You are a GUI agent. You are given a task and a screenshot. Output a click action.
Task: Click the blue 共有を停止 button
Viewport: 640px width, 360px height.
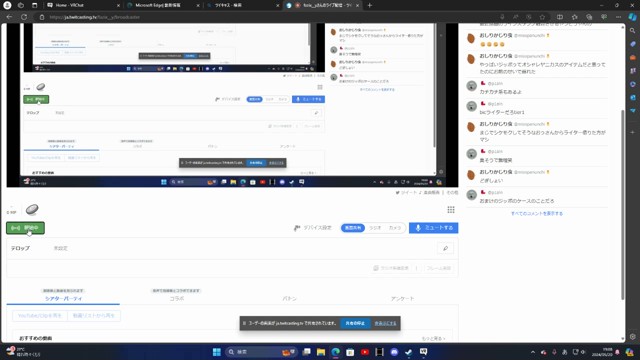click(355, 323)
